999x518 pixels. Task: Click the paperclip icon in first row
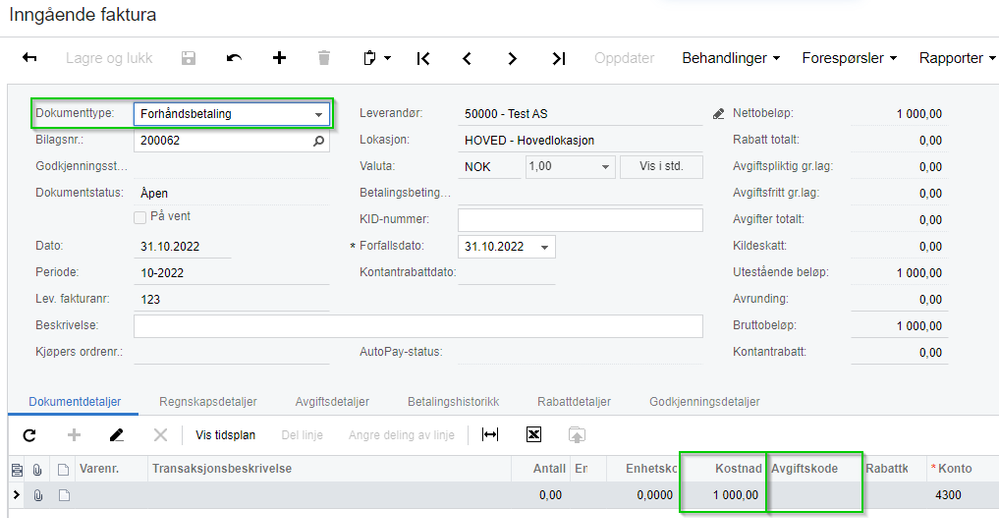click(38, 495)
